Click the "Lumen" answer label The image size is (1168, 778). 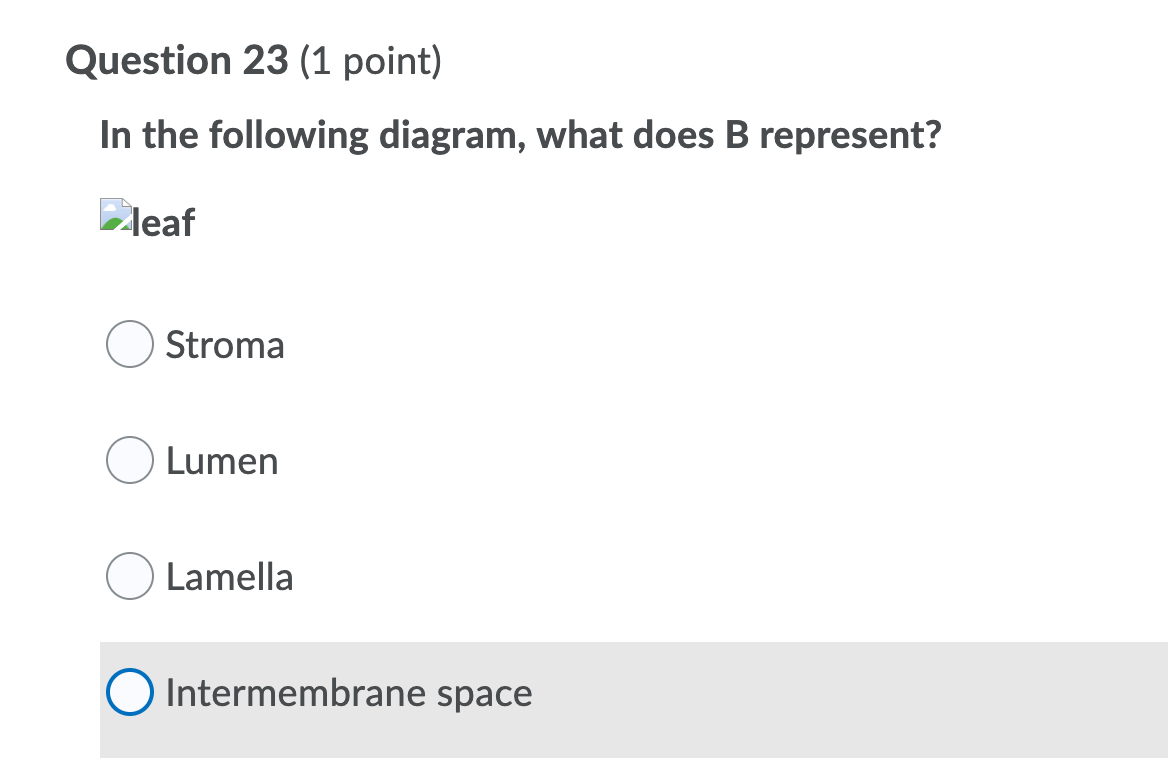(x=222, y=461)
